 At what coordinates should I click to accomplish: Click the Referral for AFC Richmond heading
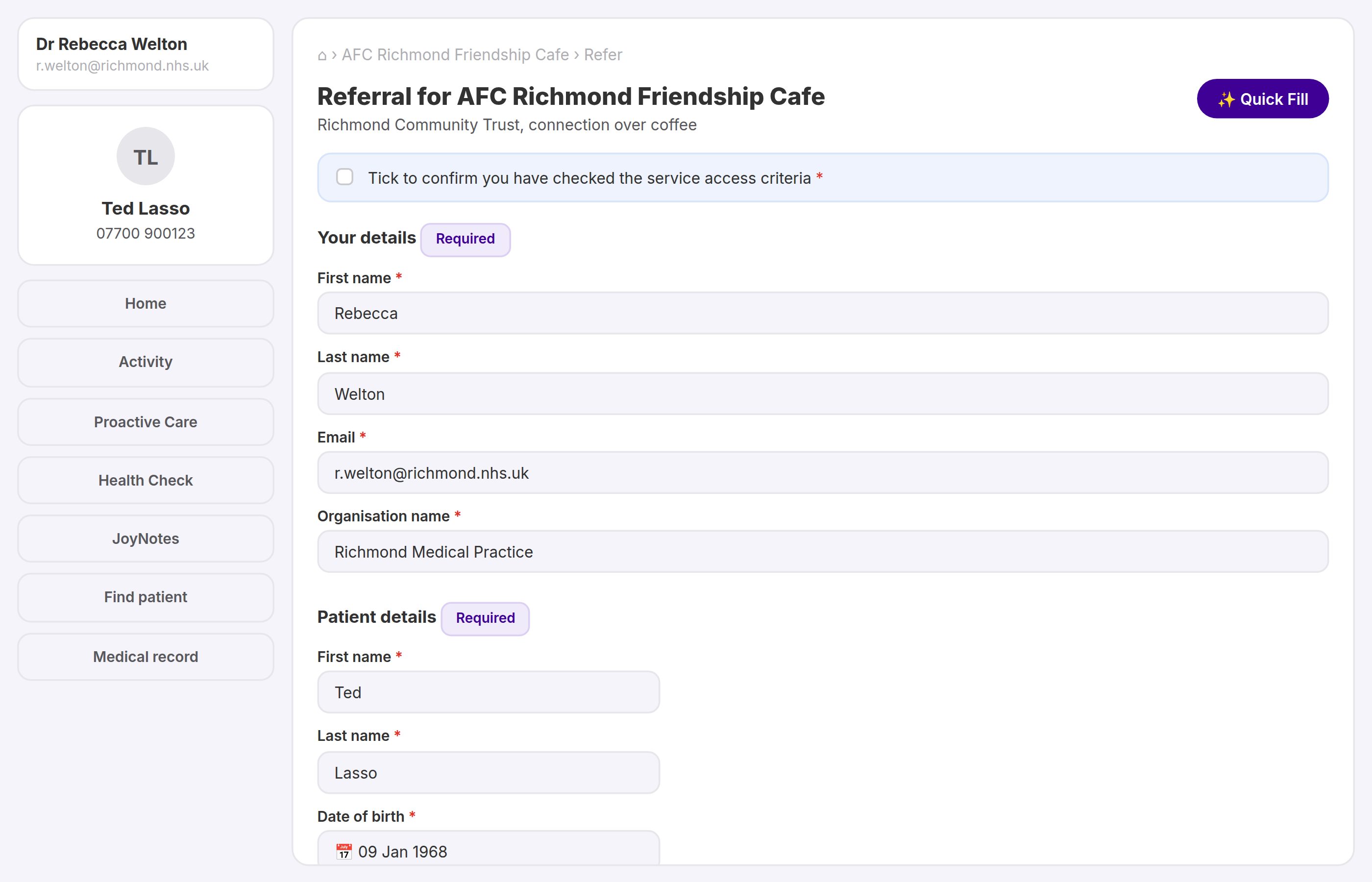click(x=571, y=96)
